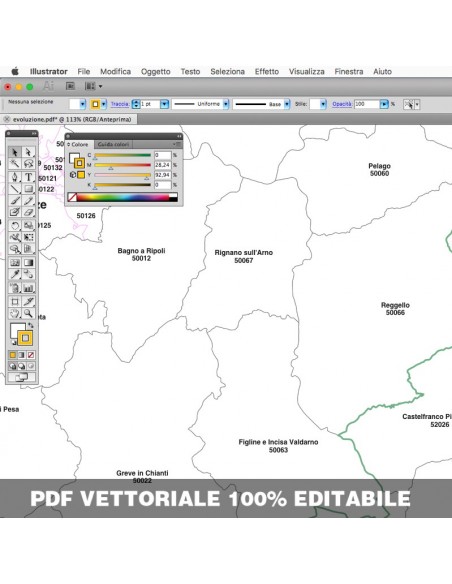This screenshot has height=584, width=452.
Task: Click the M value field showing 28,24
Action: 162,165
